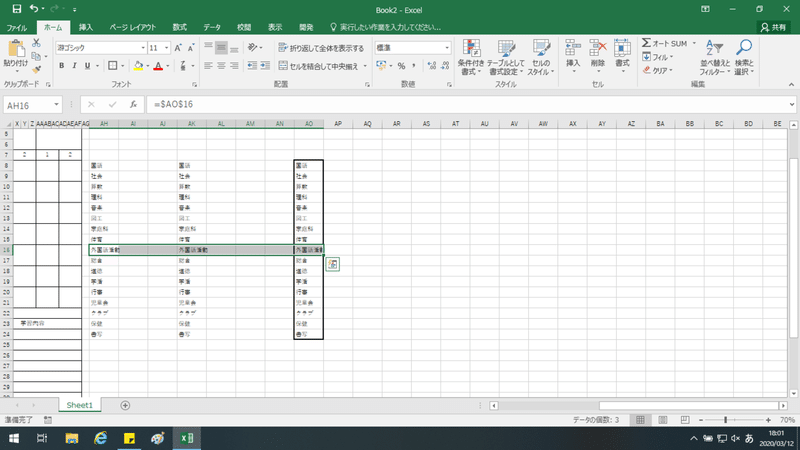Open the fill color dropdown arrow

point(147,66)
